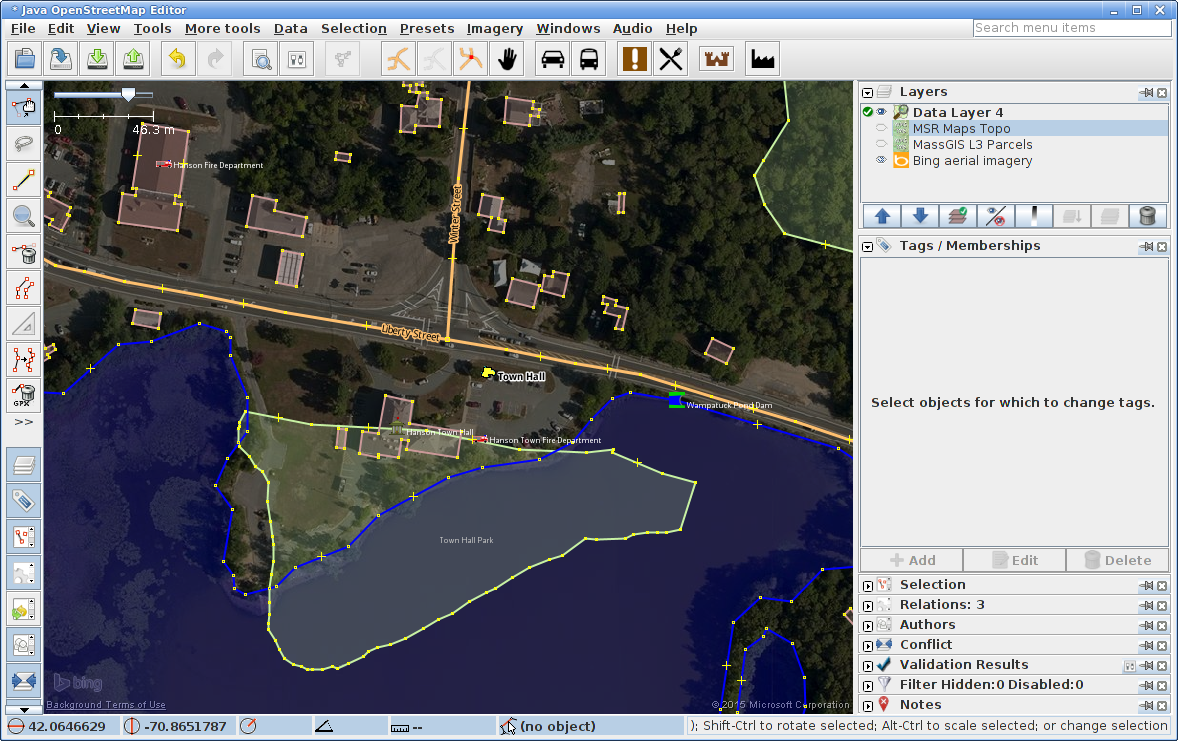Click the fork and knife restaurant preset
The image size is (1178, 741).
point(671,60)
